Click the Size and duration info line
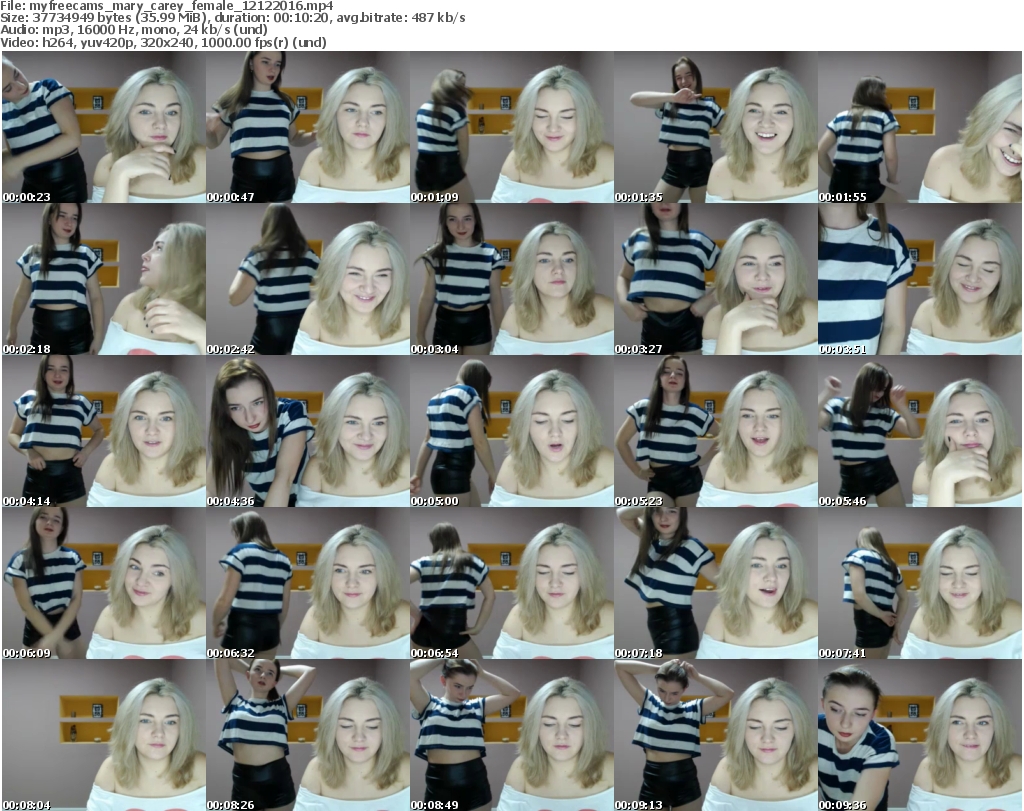 [x=233, y=18]
